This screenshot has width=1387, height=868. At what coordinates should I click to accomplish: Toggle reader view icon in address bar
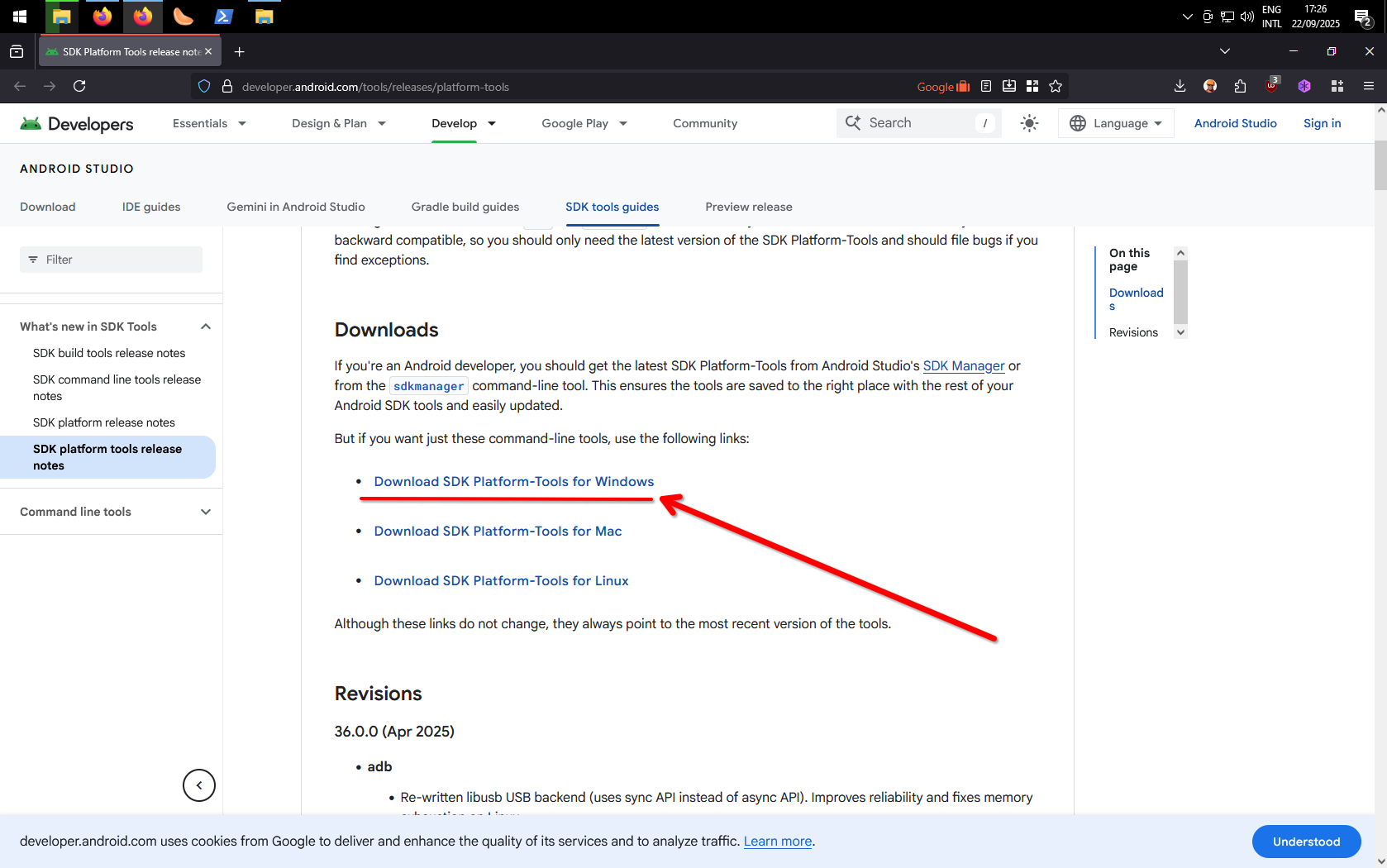(x=986, y=86)
